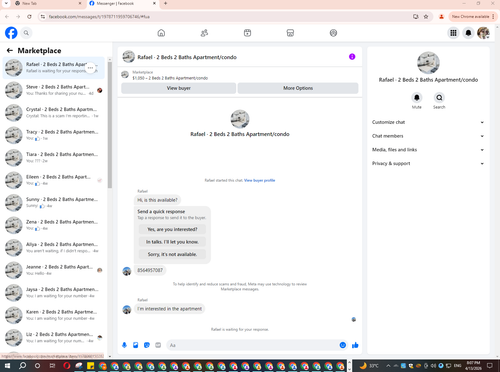
Task: Open the Groups icon in top navigation
Action: pyautogui.click(x=333, y=33)
